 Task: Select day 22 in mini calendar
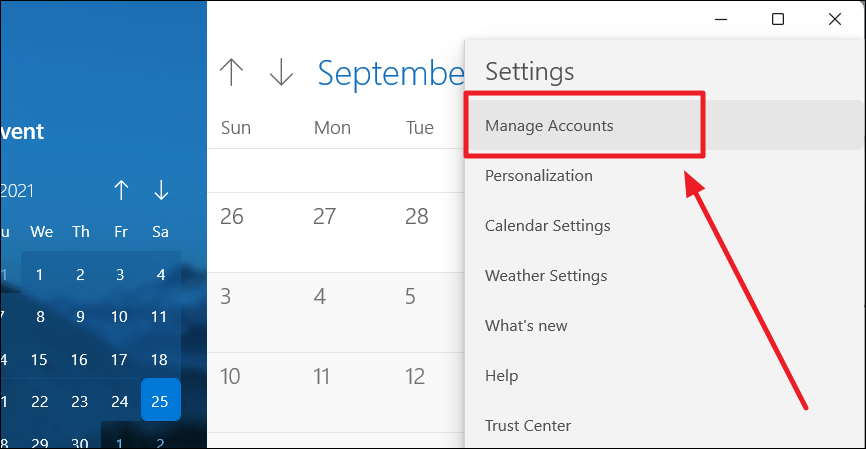point(40,401)
